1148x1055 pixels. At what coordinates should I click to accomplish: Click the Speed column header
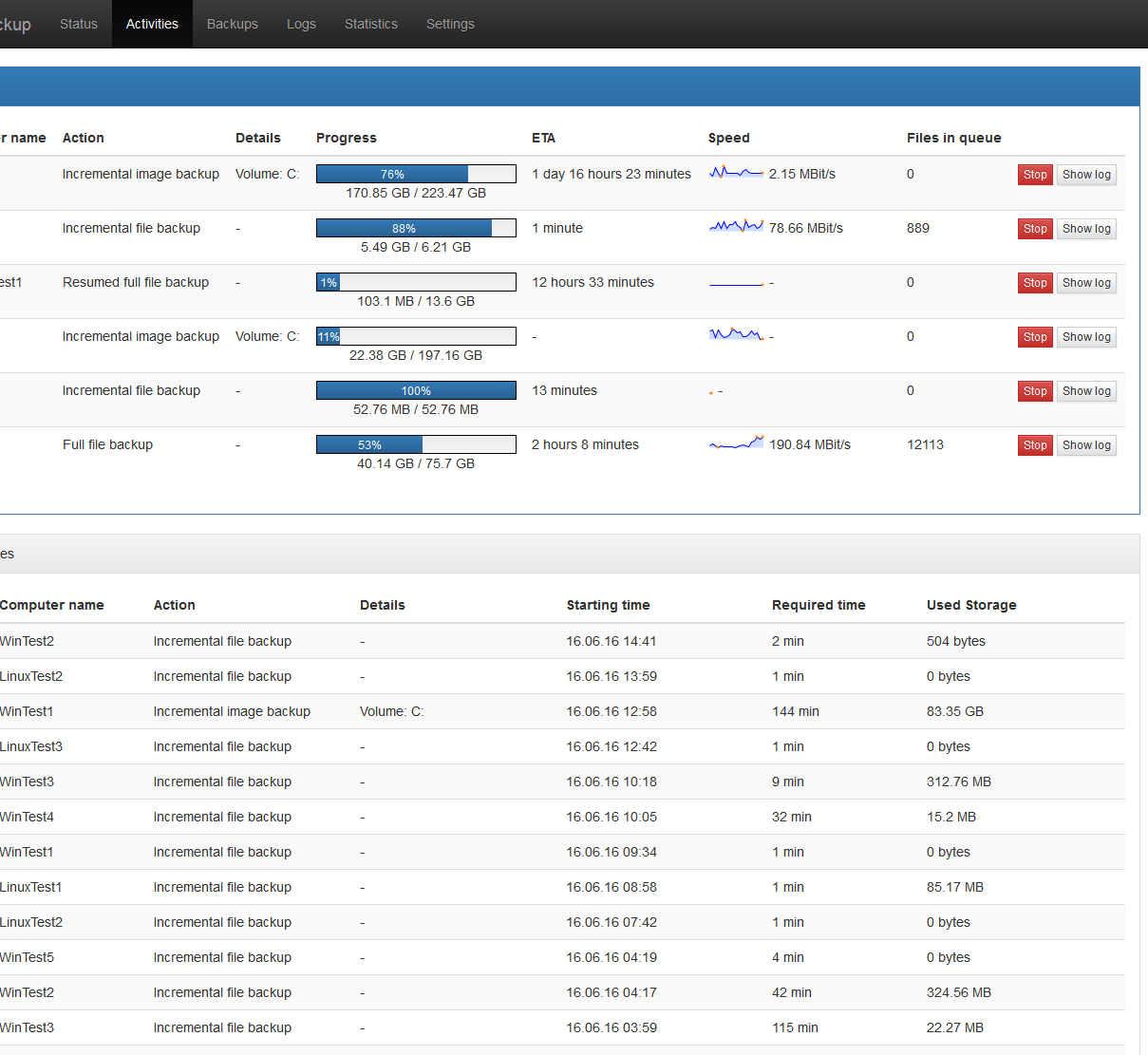(x=729, y=138)
